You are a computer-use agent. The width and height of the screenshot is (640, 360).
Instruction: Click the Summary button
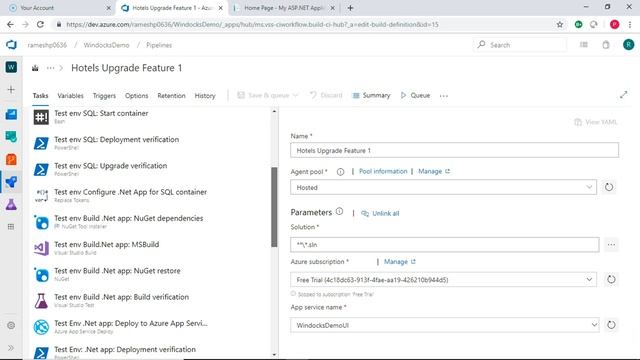371,95
